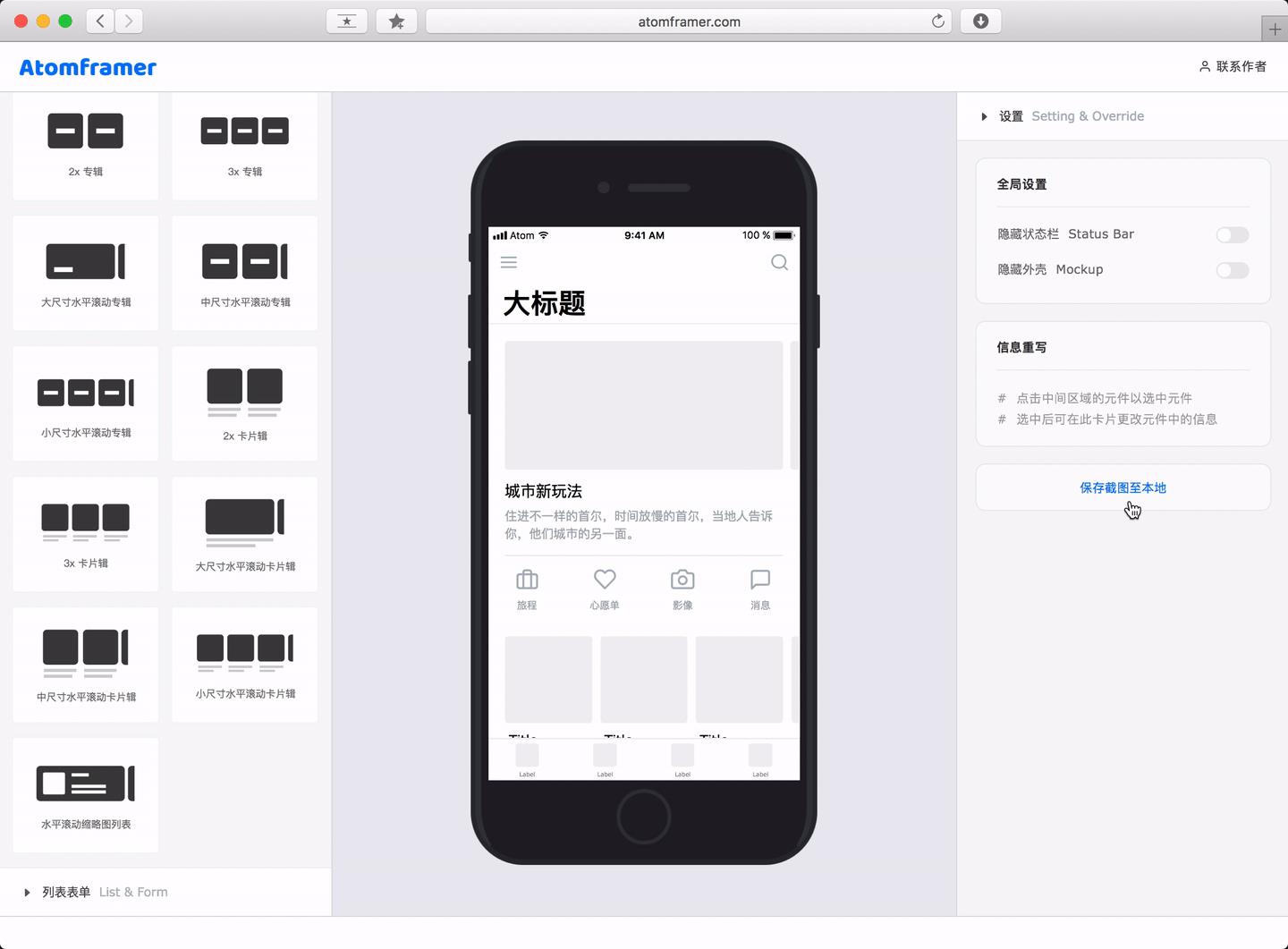The height and width of the screenshot is (949, 1288).
Task: Click the 消息 chat bubble icon
Action: pyautogui.click(x=760, y=580)
